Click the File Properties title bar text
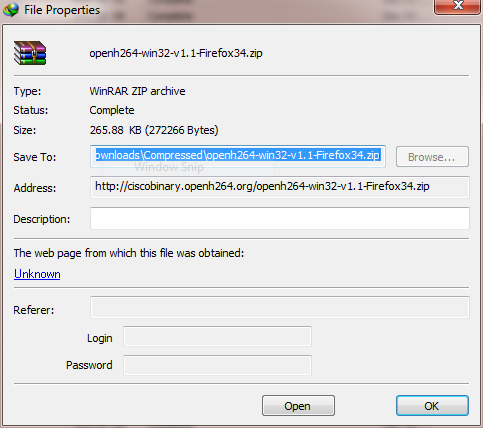Image resolution: width=483 pixels, height=428 pixels. pyautogui.click(x=62, y=10)
